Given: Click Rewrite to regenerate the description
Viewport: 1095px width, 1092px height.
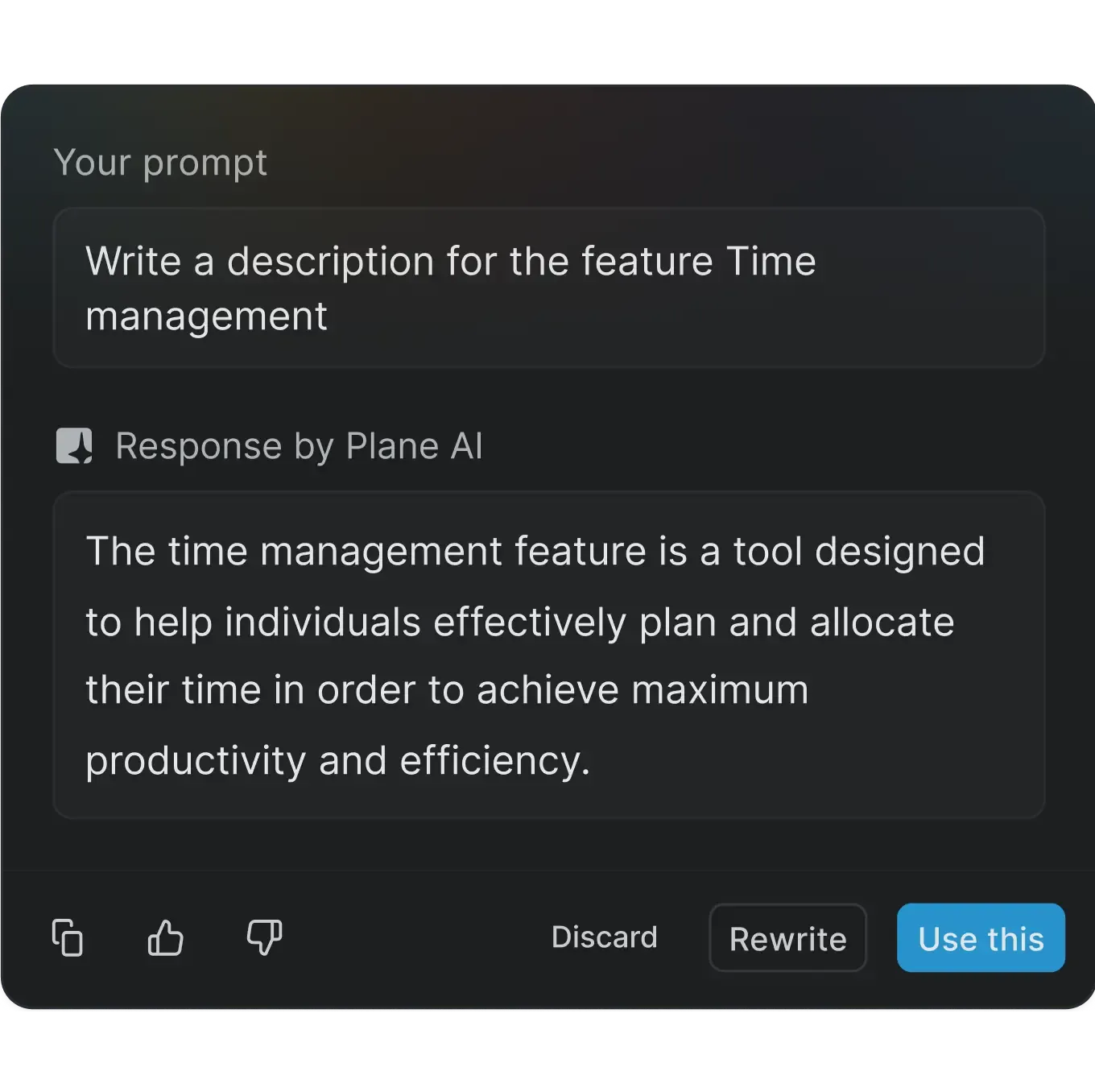Looking at the screenshot, I should (x=787, y=937).
